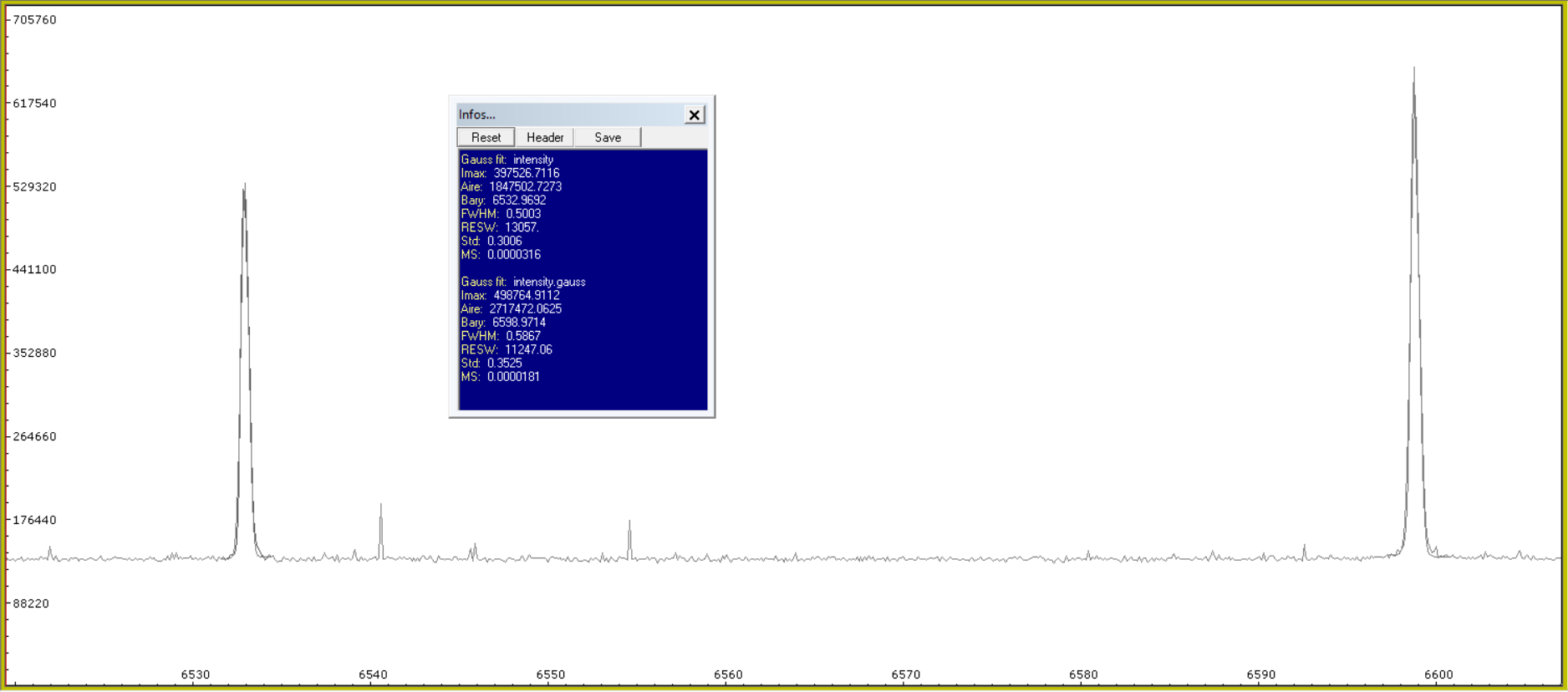
Task: Click the 6530 tick label on x-axis
Action: click(196, 674)
